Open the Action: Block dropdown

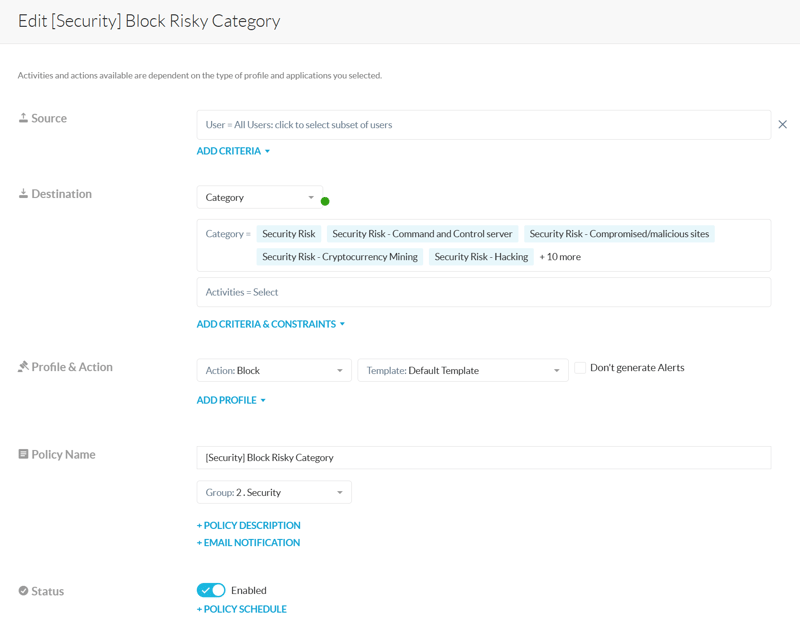(273, 371)
